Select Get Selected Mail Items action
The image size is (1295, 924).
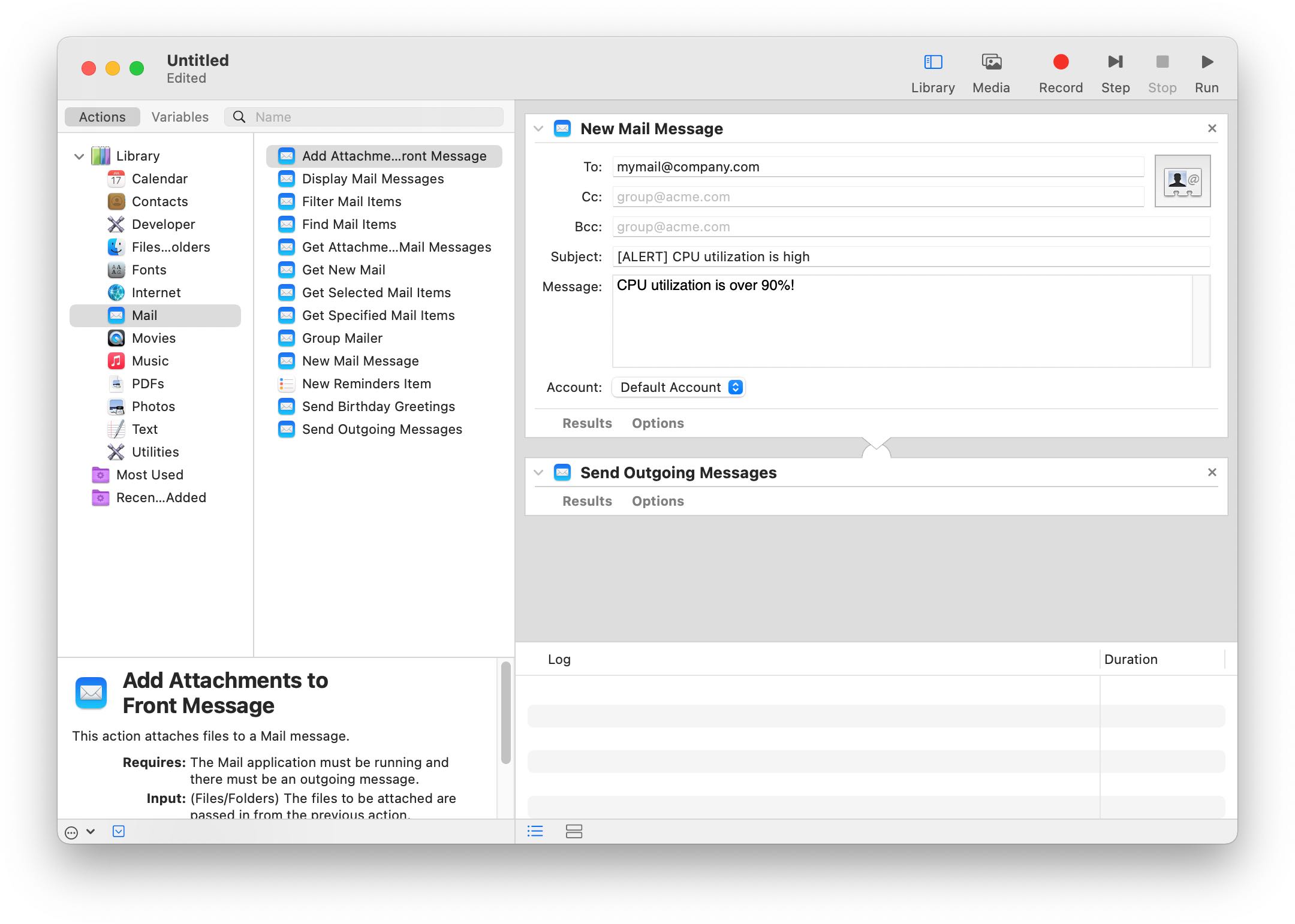pyautogui.click(x=384, y=292)
